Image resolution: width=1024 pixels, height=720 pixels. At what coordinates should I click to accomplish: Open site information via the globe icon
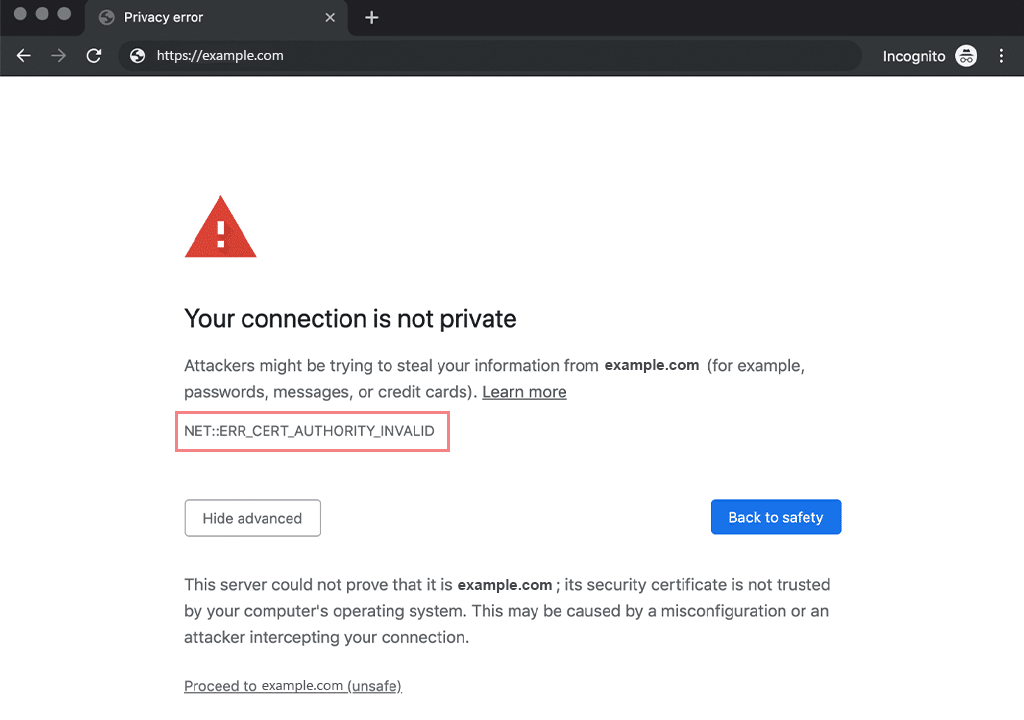(x=136, y=56)
